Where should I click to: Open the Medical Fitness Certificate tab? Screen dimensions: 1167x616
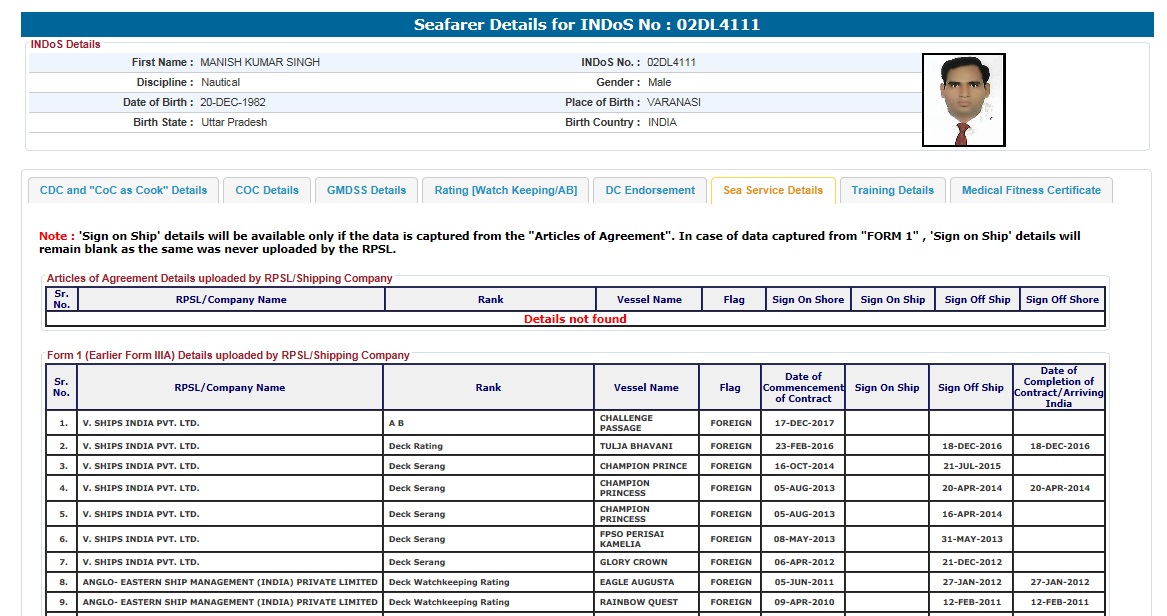coord(1031,190)
